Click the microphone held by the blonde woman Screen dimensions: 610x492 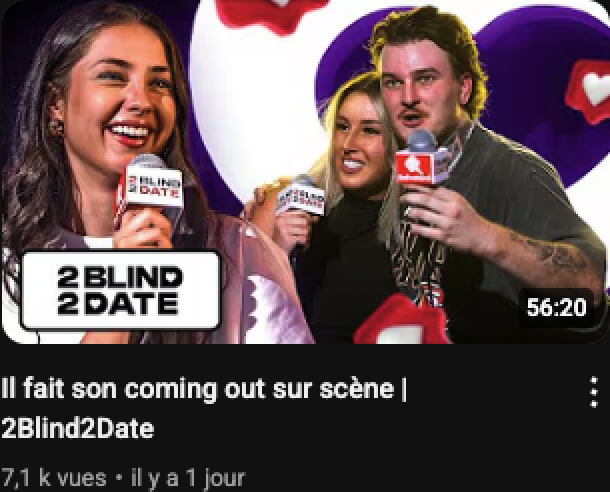(300, 196)
